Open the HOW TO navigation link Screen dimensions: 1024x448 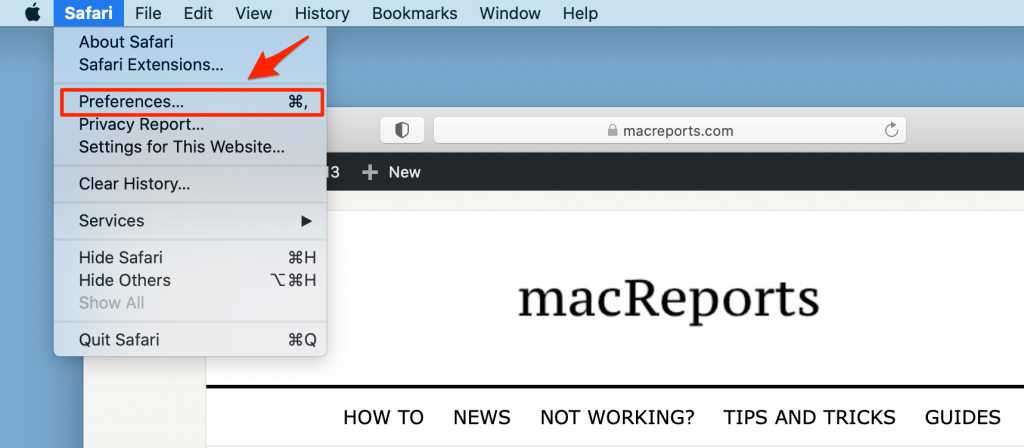(x=383, y=417)
